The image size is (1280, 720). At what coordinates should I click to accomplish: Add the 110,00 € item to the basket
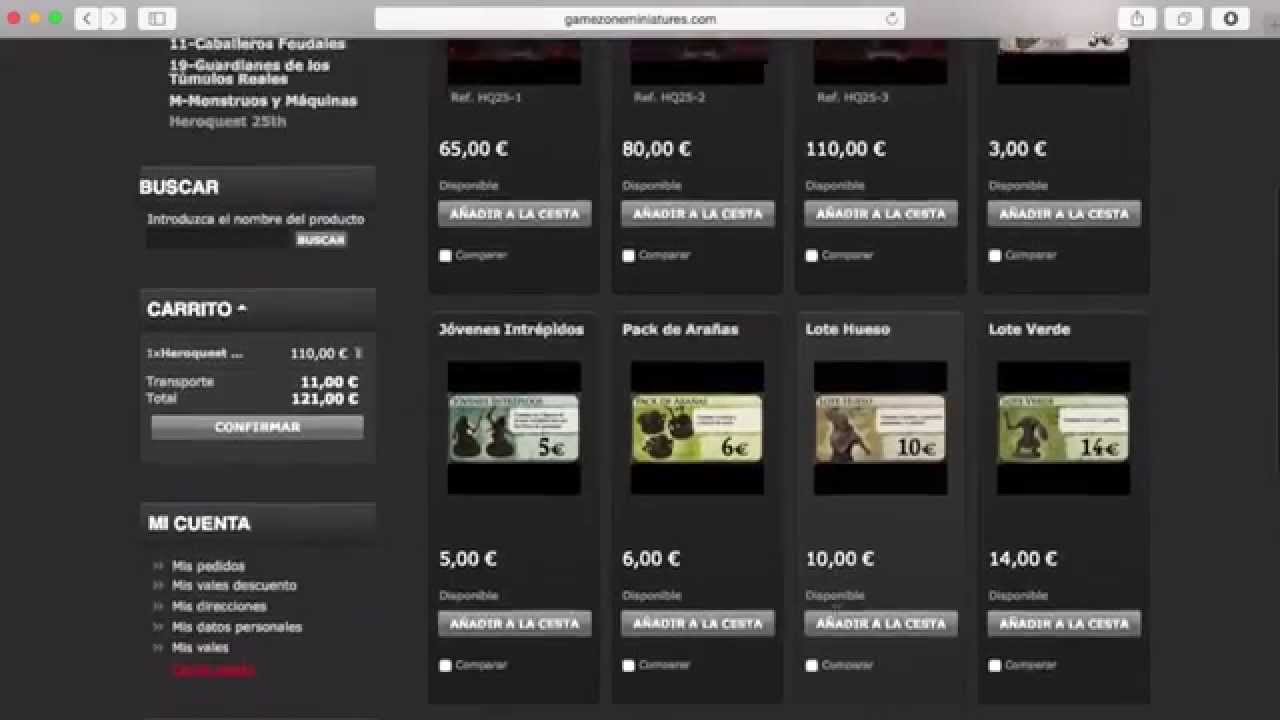pos(881,214)
